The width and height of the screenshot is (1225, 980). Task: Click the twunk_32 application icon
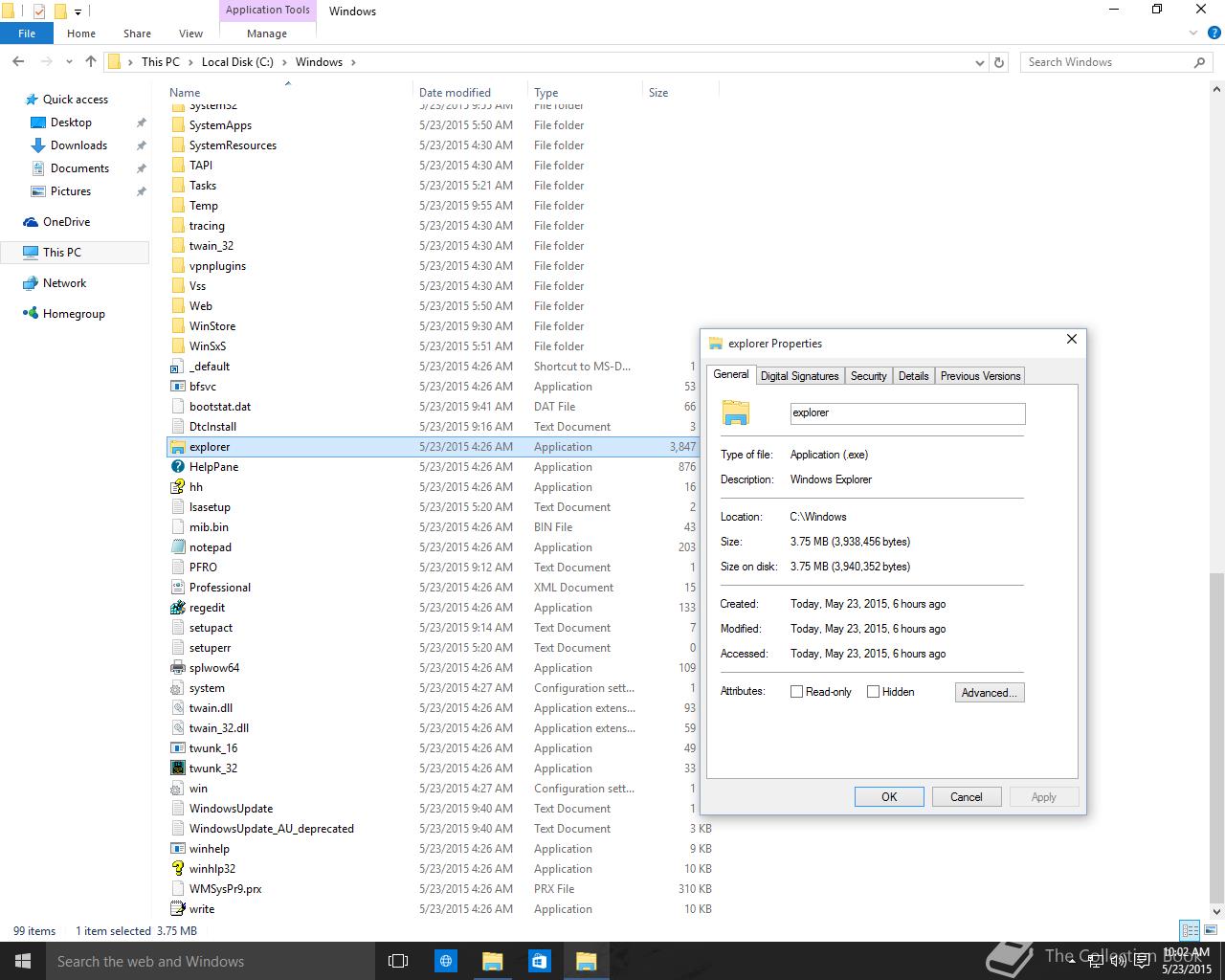pos(177,768)
